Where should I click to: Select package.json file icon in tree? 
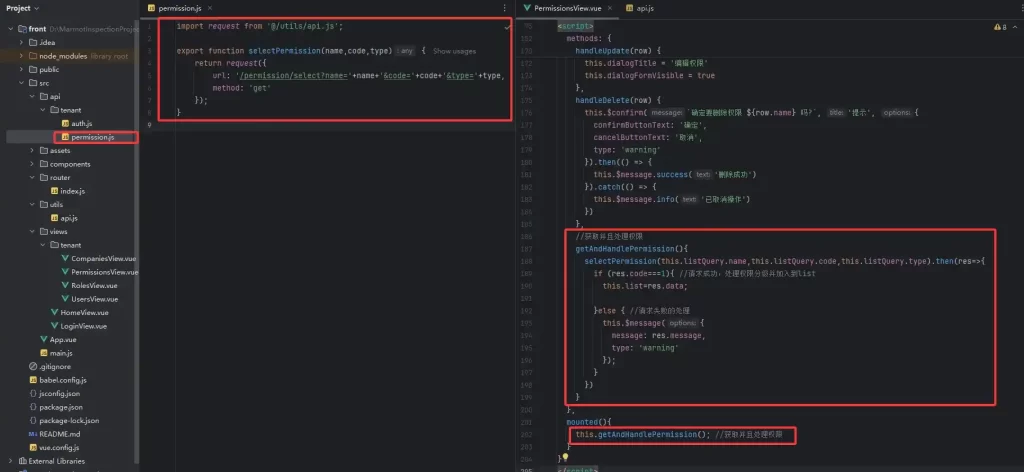point(33,407)
